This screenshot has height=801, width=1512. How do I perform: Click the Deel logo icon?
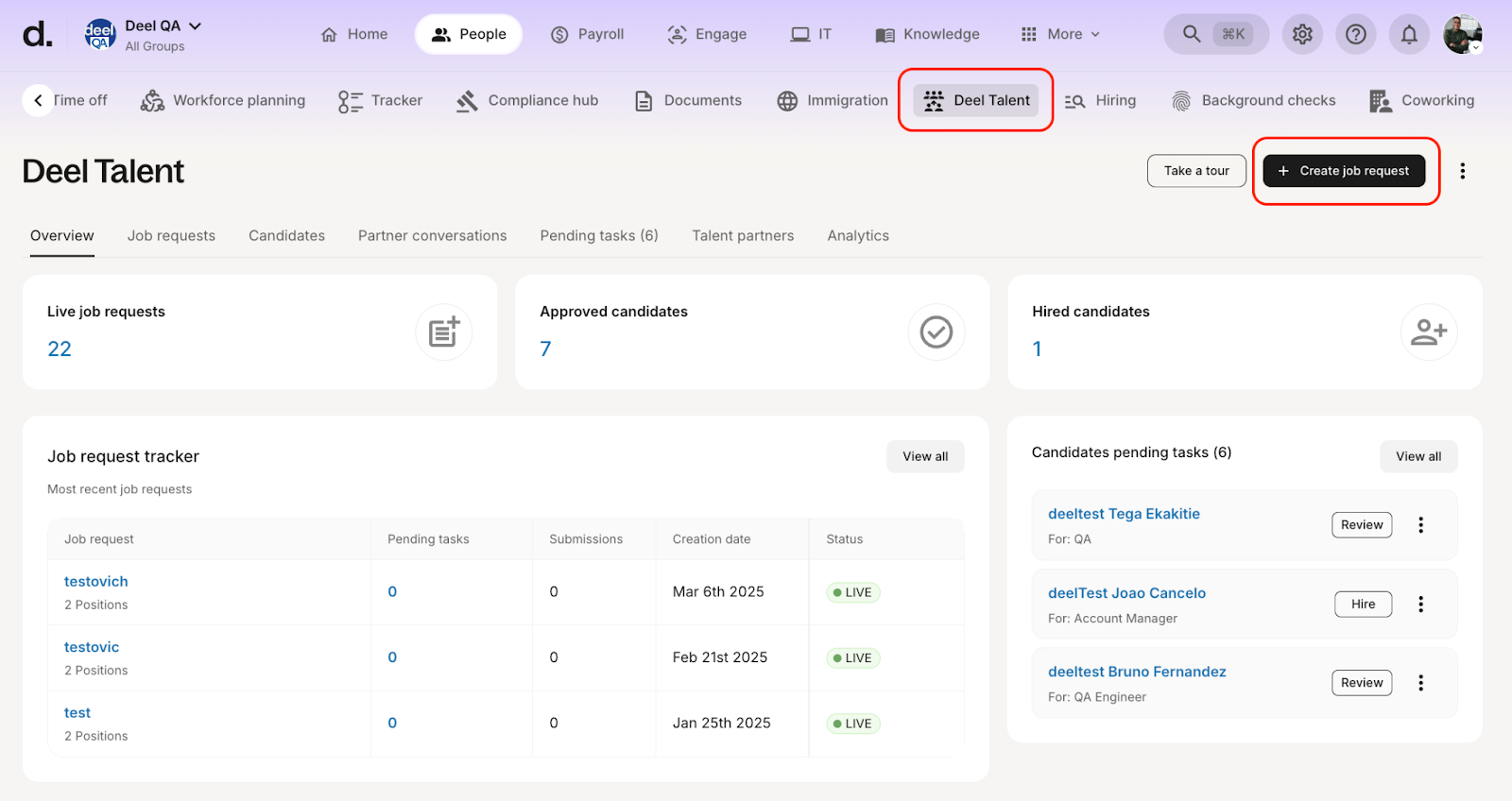coord(38,35)
